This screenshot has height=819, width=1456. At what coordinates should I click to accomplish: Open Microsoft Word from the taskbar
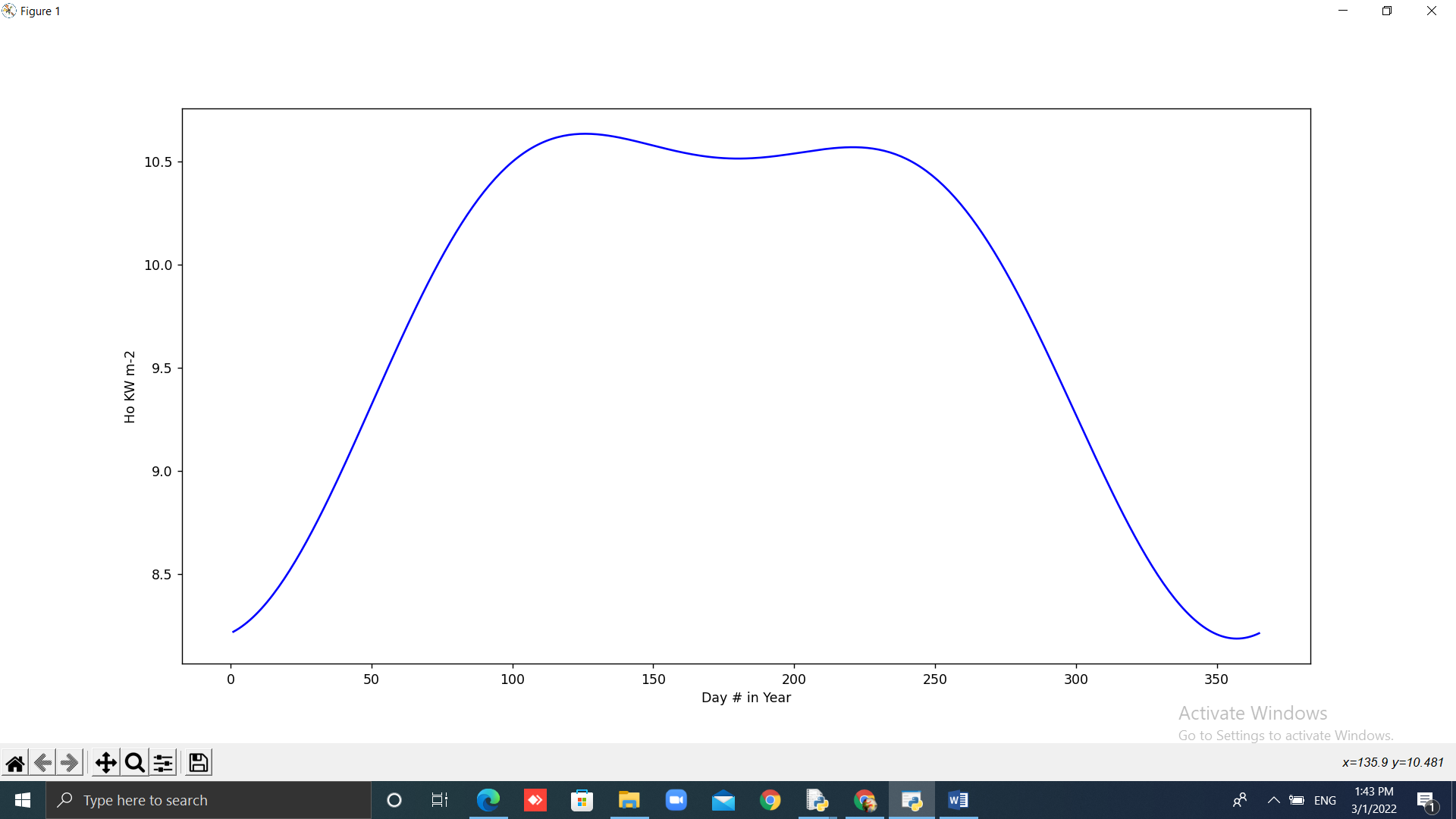[958, 800]
